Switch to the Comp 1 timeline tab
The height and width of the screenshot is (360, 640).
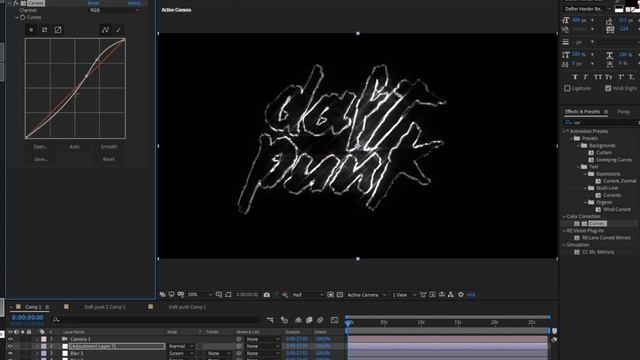tap(33, 307)
